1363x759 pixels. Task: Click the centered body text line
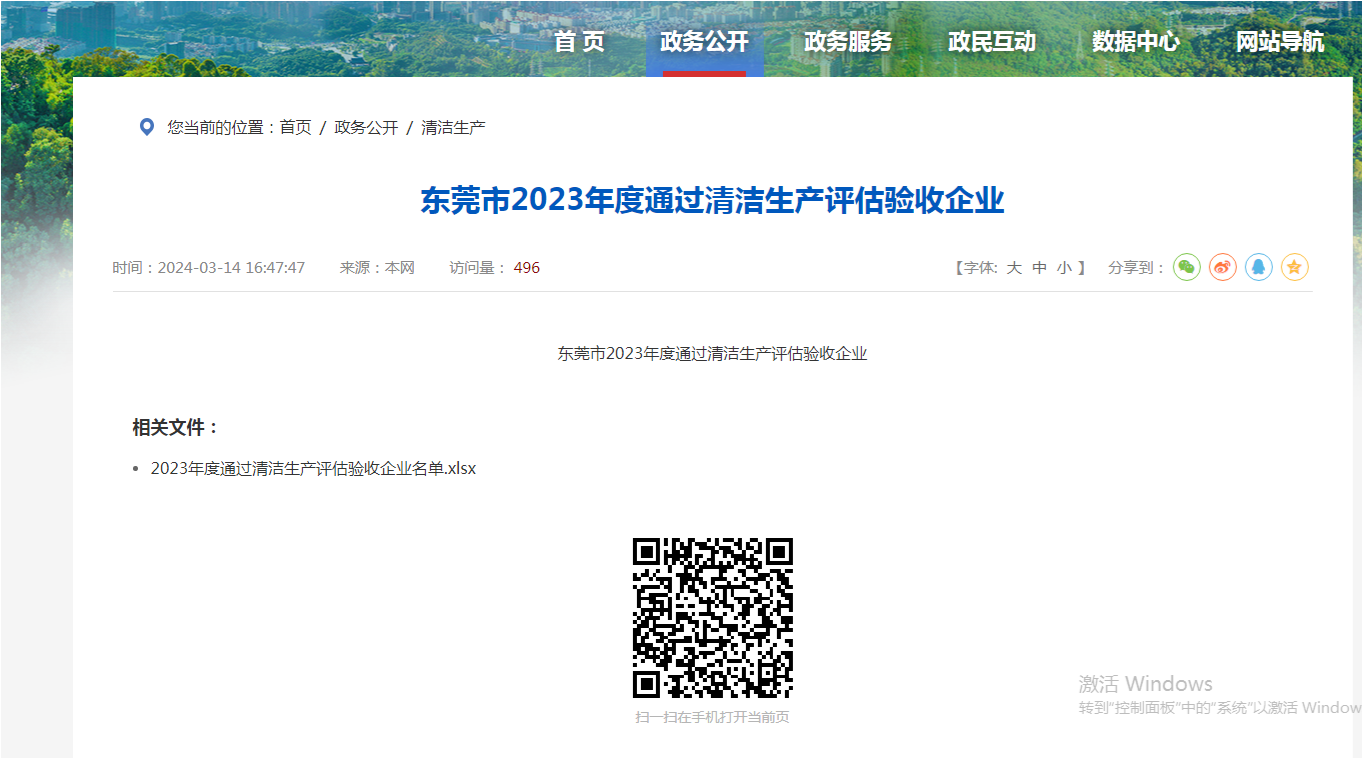click(x=712, y=353)
